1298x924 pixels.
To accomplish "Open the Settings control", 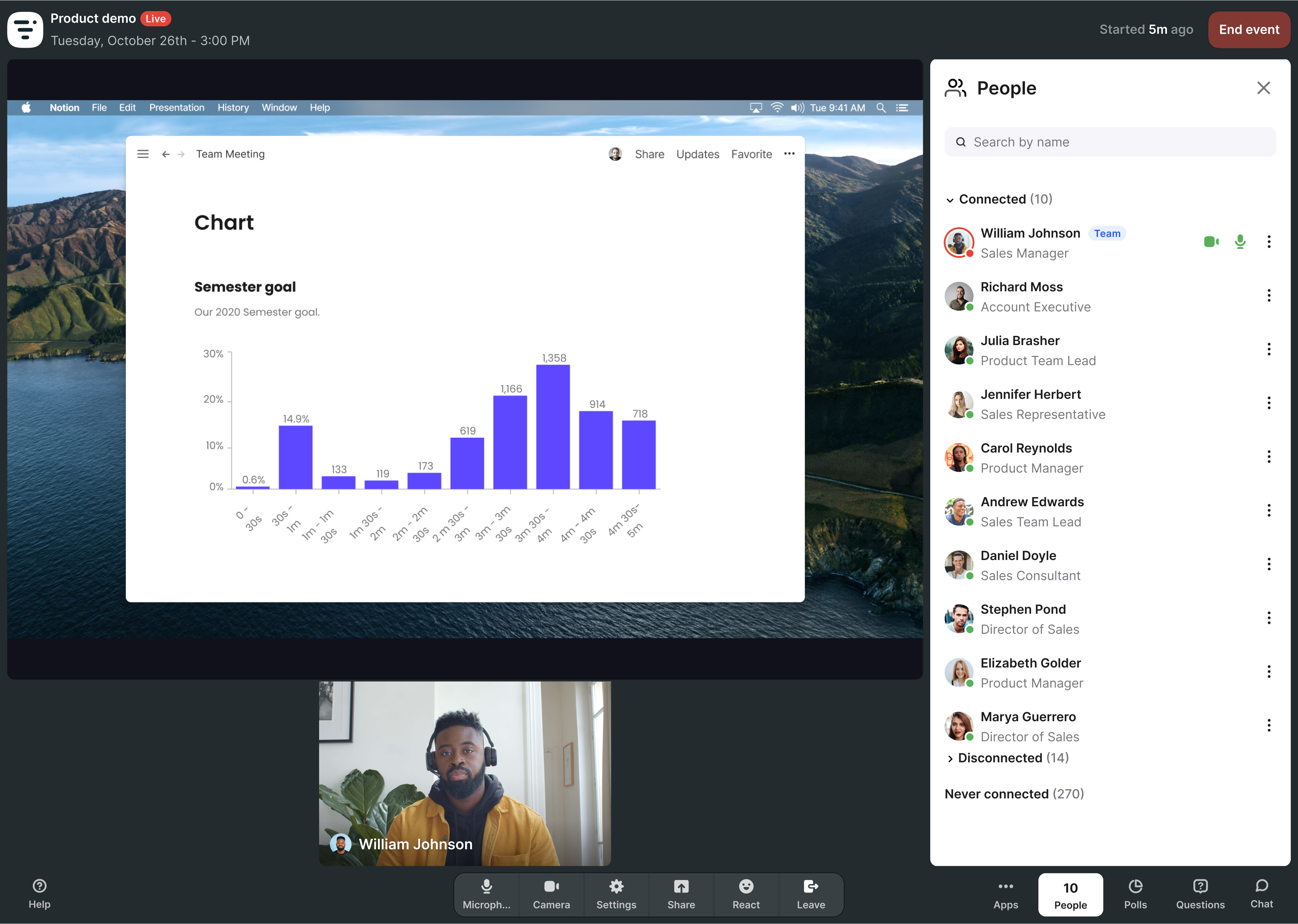I will point(616,894).
